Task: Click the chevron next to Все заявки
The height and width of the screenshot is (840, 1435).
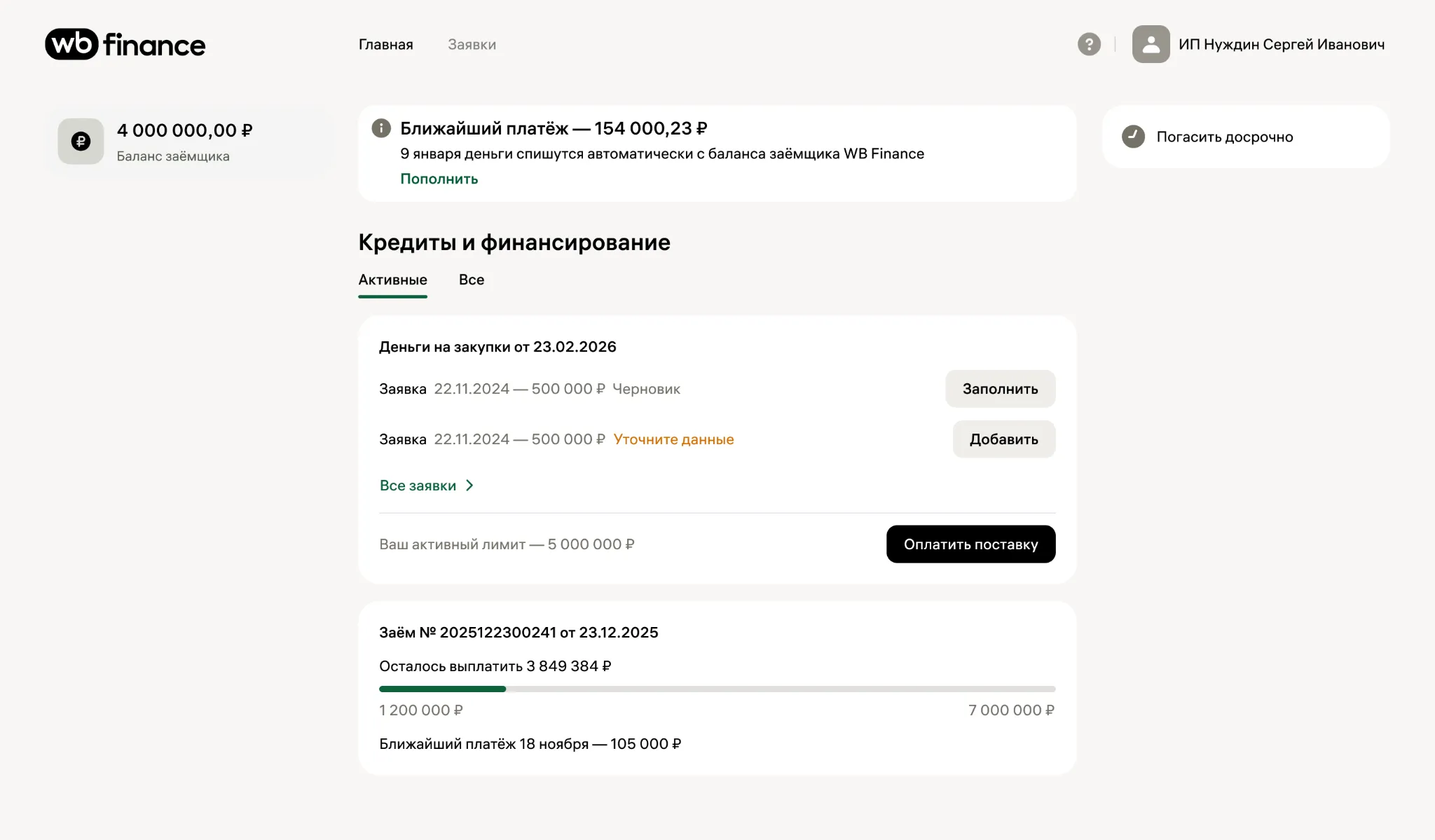Action: coord(469,486)
